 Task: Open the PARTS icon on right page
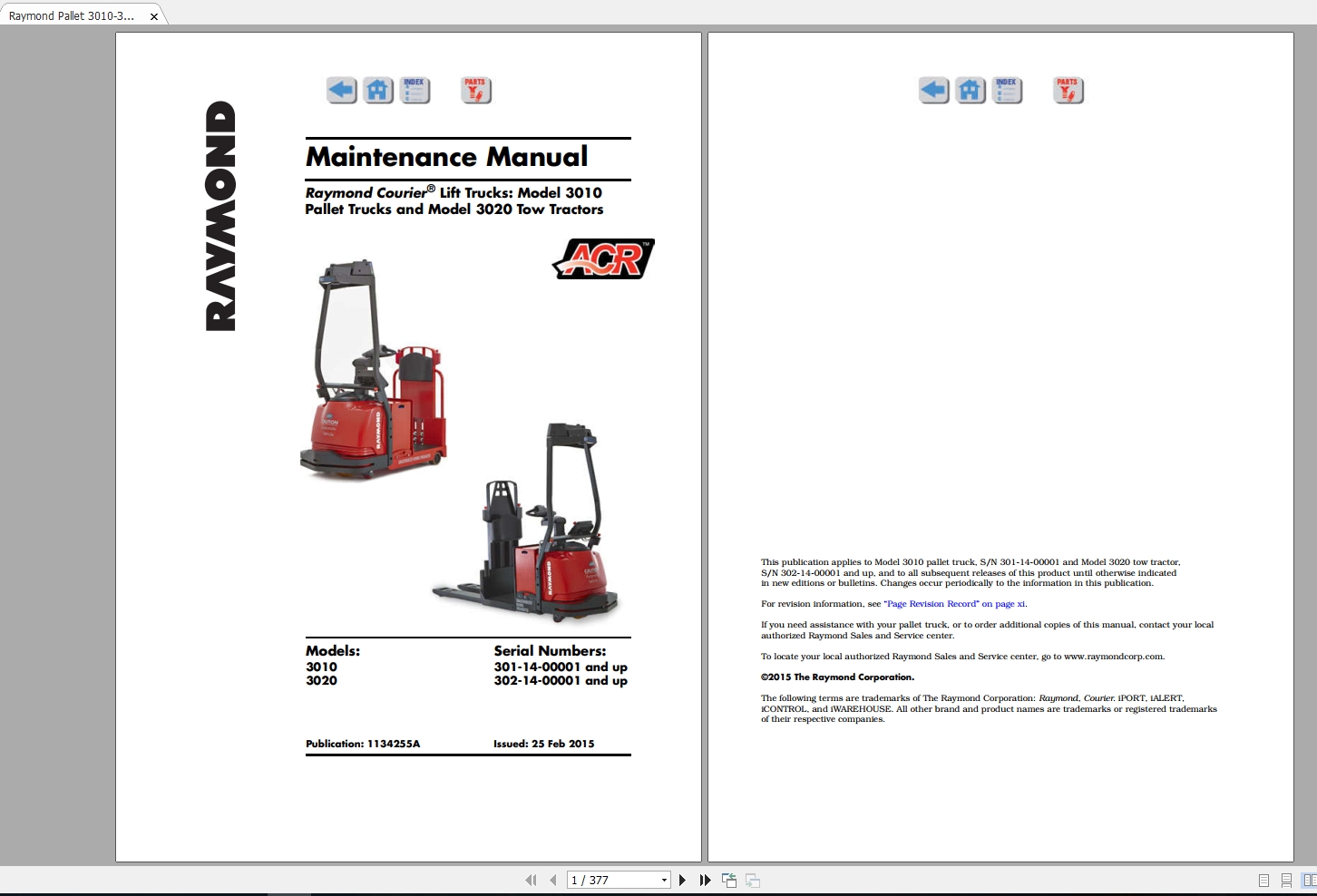(1068, 90)
